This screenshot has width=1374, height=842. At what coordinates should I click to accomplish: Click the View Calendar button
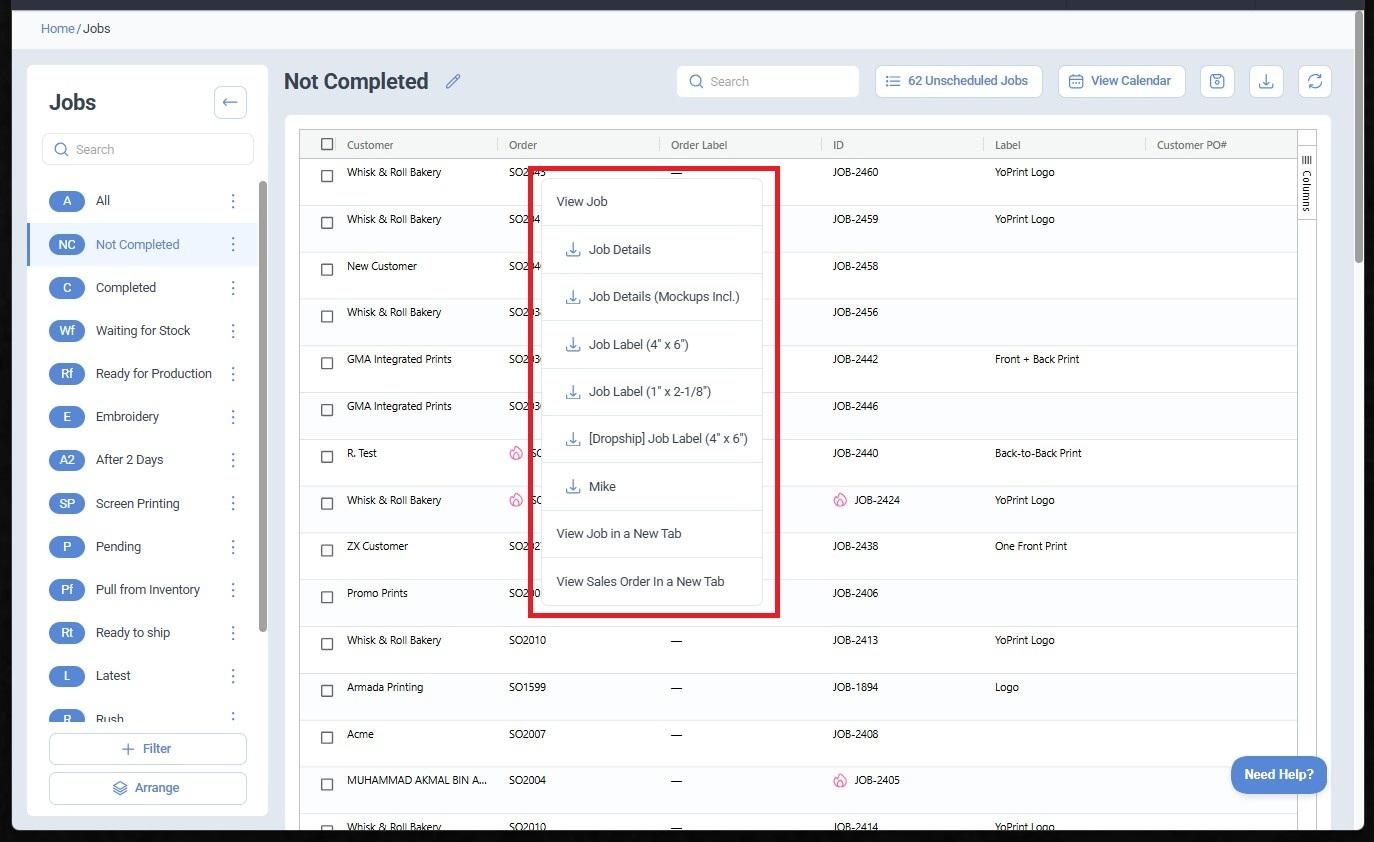pos(1121,81)
